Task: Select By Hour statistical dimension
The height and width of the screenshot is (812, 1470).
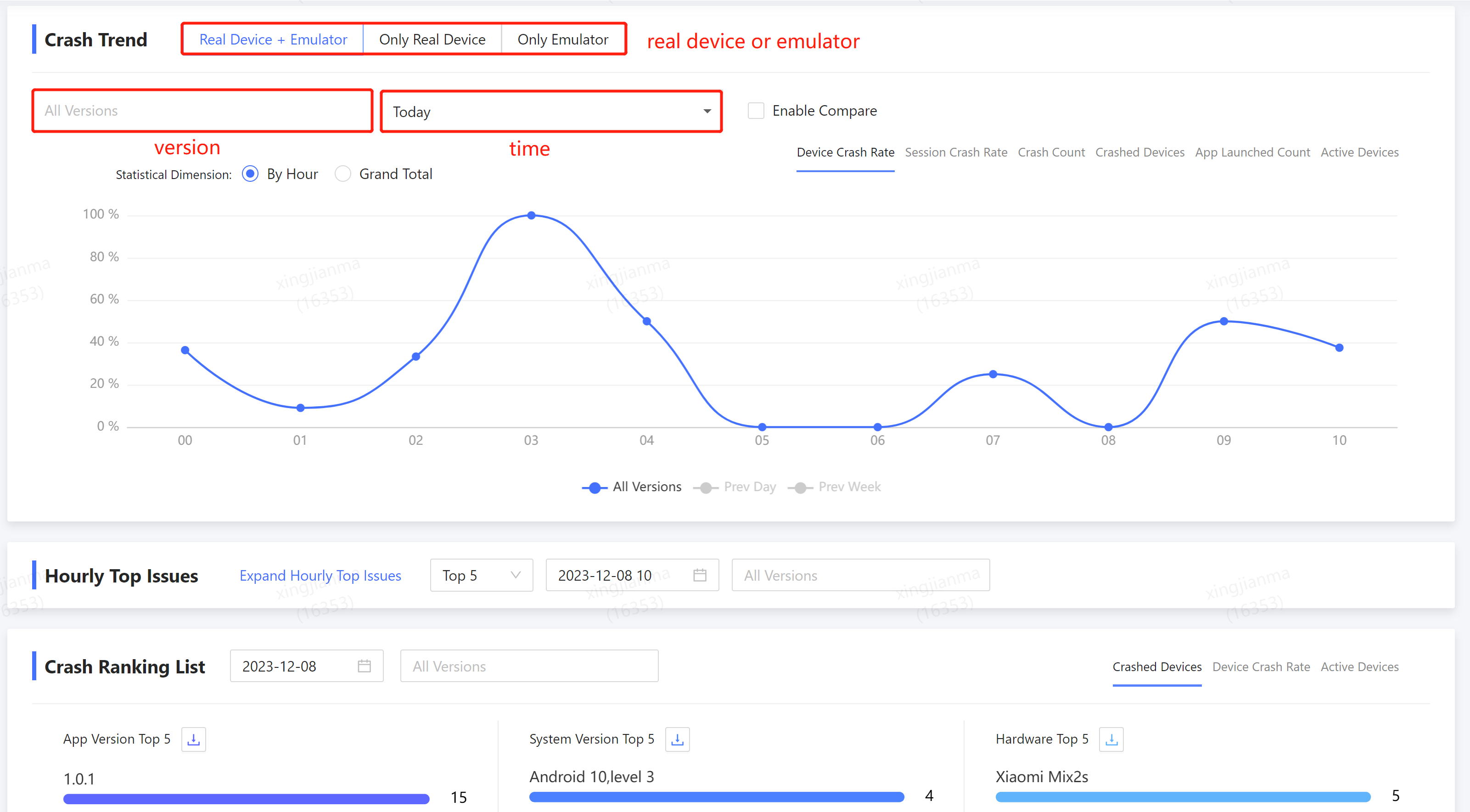Action: [x=250, y=174]
